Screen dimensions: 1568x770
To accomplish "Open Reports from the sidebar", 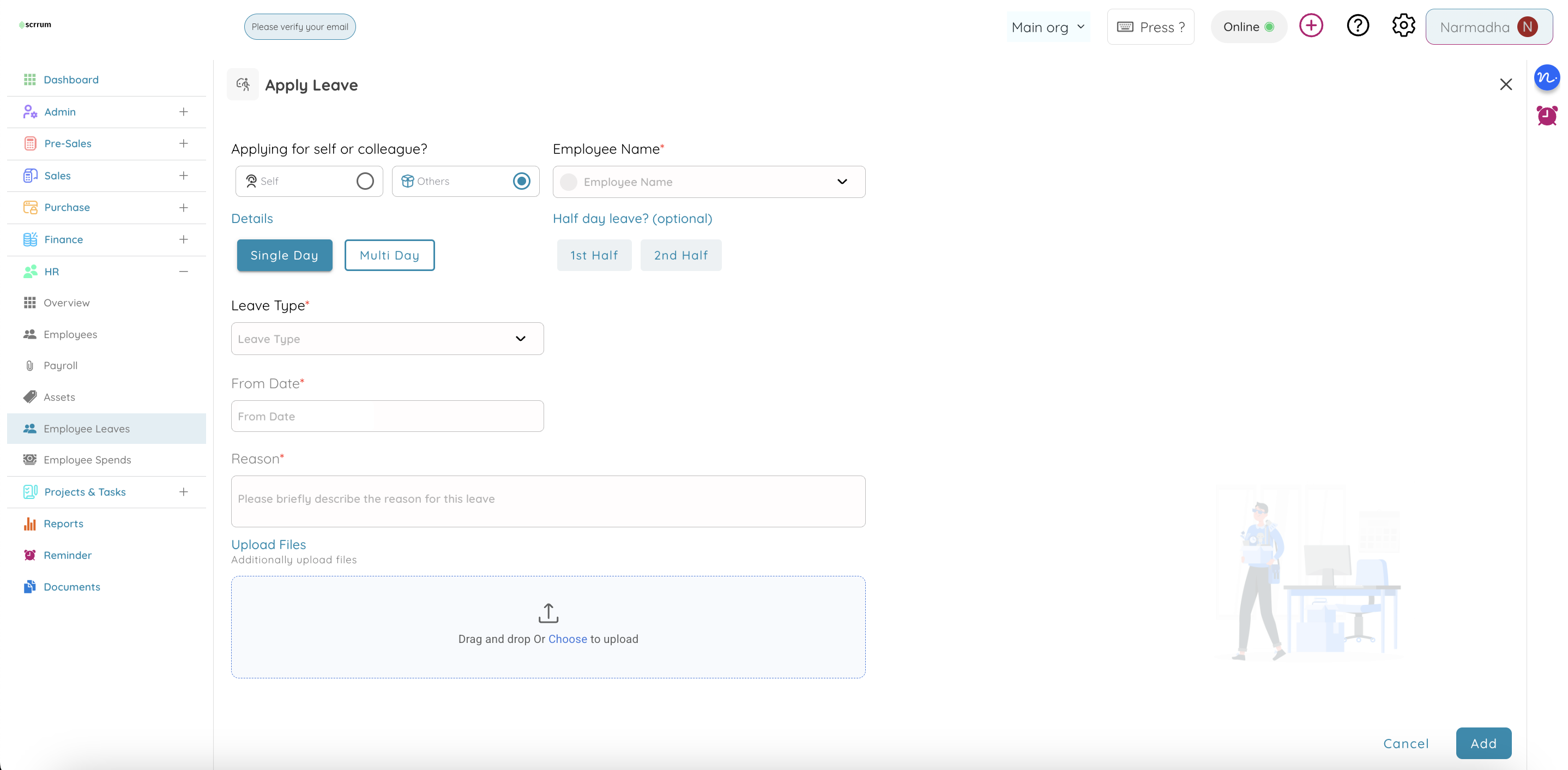I will click(63, 524).
